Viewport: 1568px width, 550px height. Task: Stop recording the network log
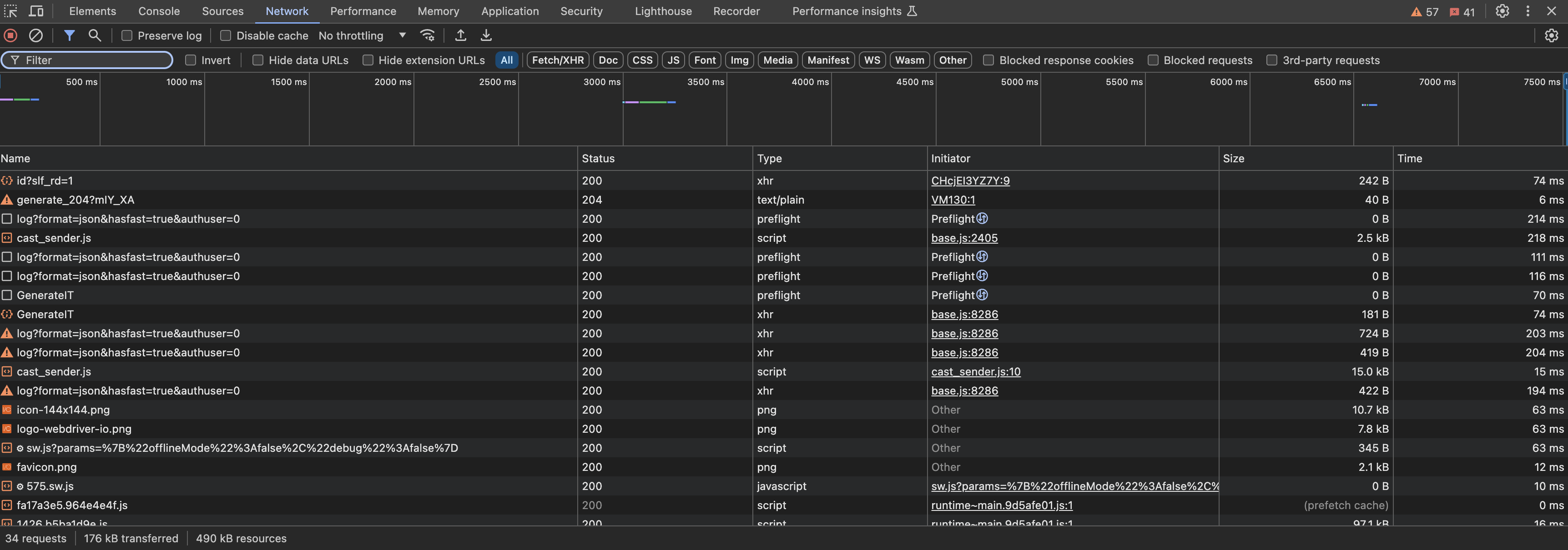click(10, 35)
